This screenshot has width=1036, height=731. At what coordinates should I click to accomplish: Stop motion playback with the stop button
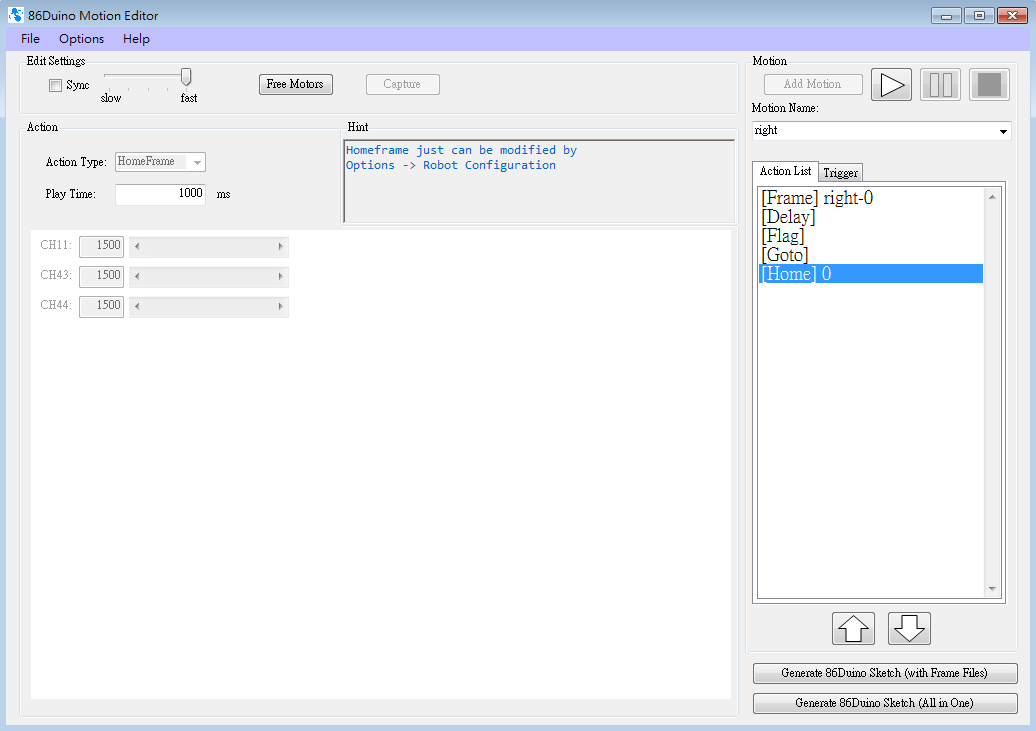tap(989, 85)
